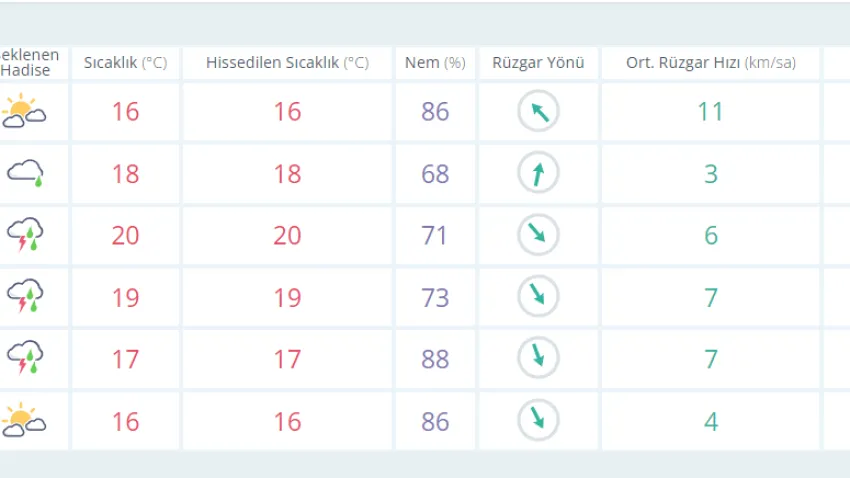Screen dimensions: 850x478
Task: Click the wind direction arrow beside 88 humidity
Action: coord(538,358)
